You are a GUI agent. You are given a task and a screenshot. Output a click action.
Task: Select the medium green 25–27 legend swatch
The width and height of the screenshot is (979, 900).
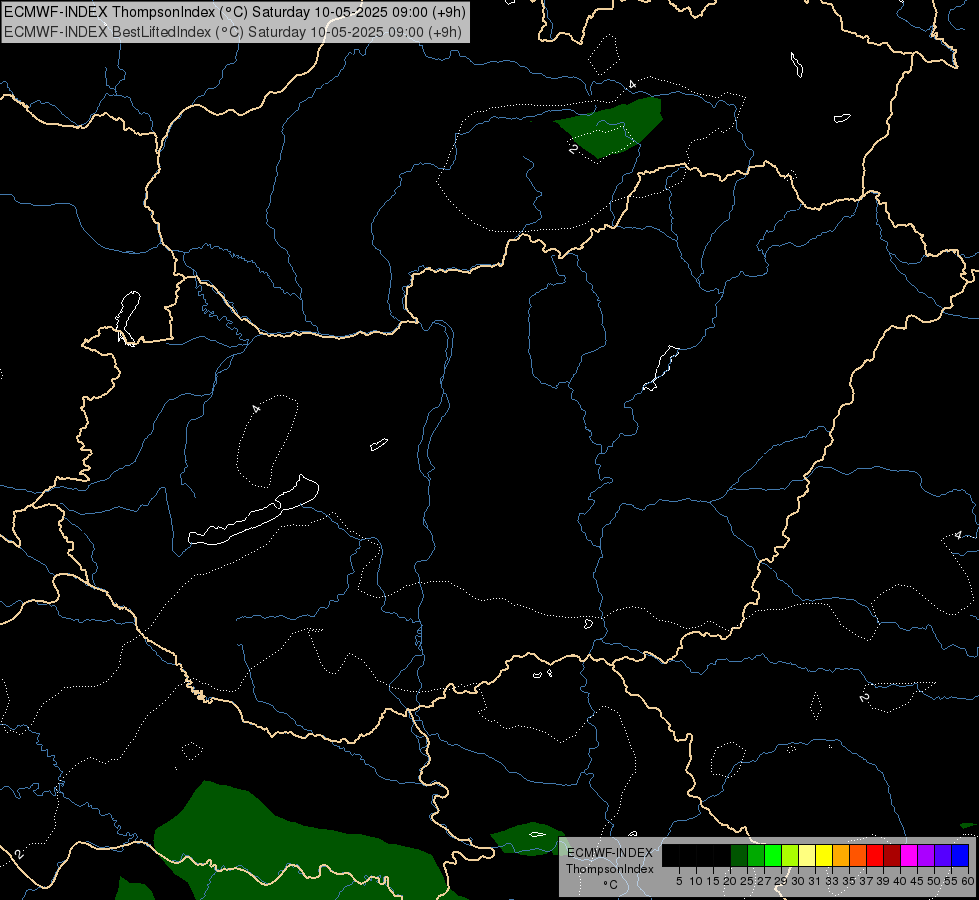pos(756,856)
